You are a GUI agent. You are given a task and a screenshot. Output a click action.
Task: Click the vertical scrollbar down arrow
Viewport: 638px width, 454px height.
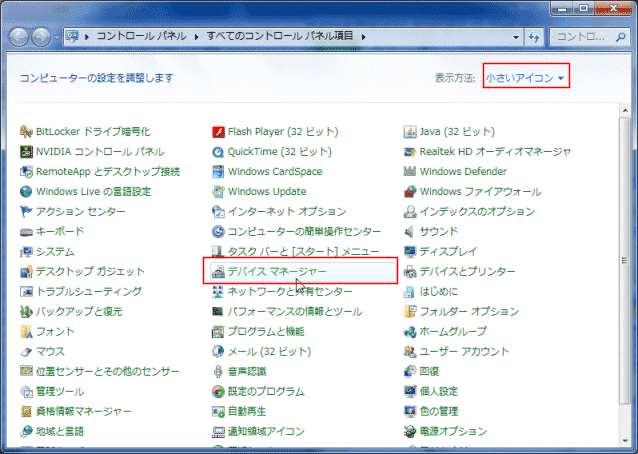click(x=625, y=441)
